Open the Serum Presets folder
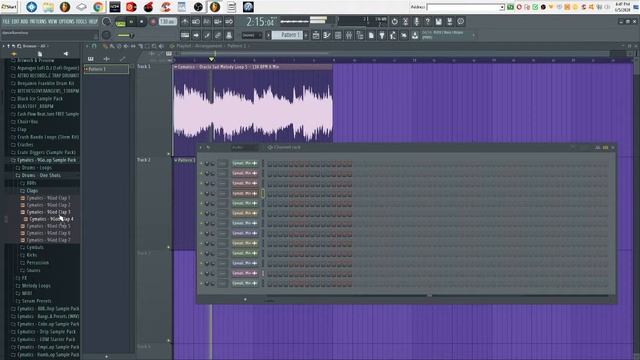Screen dimensions: 640x360 point(36,301)
